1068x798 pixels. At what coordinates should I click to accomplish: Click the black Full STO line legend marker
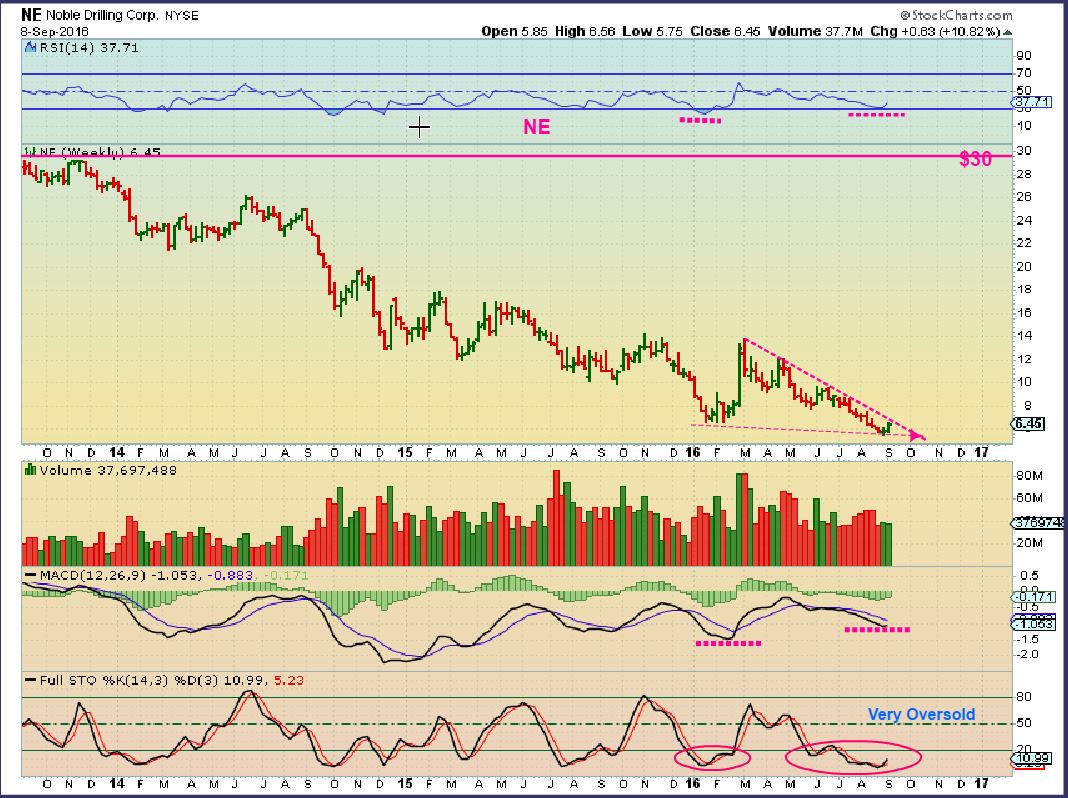31,680
